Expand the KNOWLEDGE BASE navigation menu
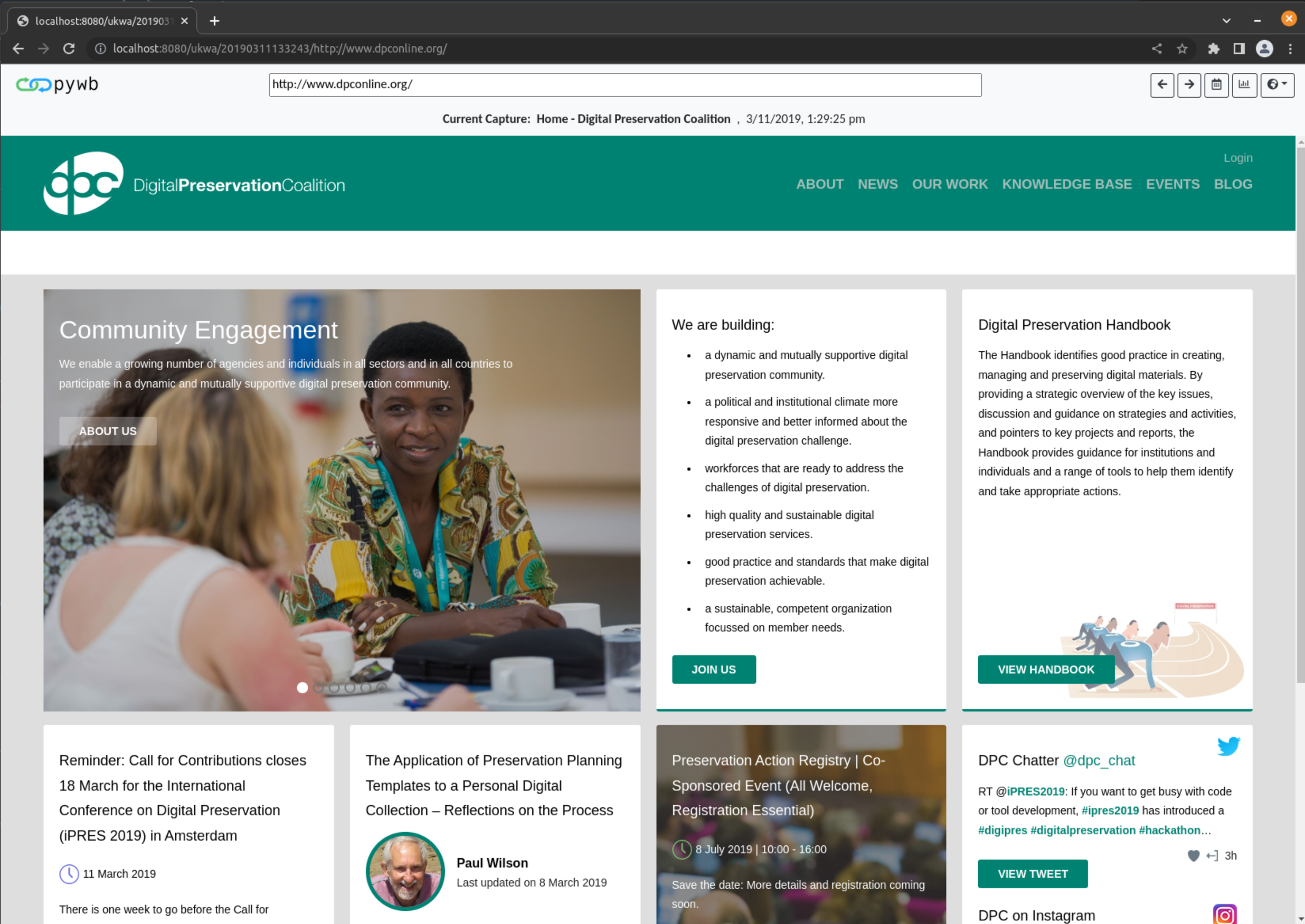Viewport: 1305px width, 924px height. (1067, 184)
